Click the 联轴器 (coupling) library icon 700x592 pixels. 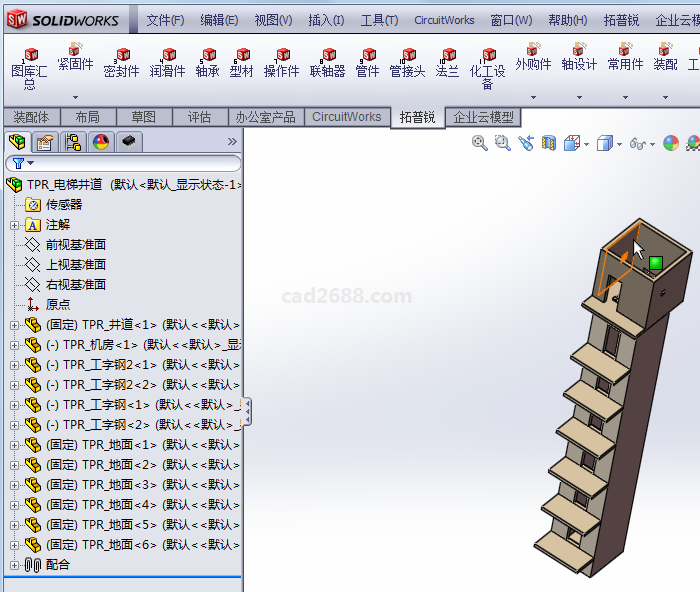(327, 63)
